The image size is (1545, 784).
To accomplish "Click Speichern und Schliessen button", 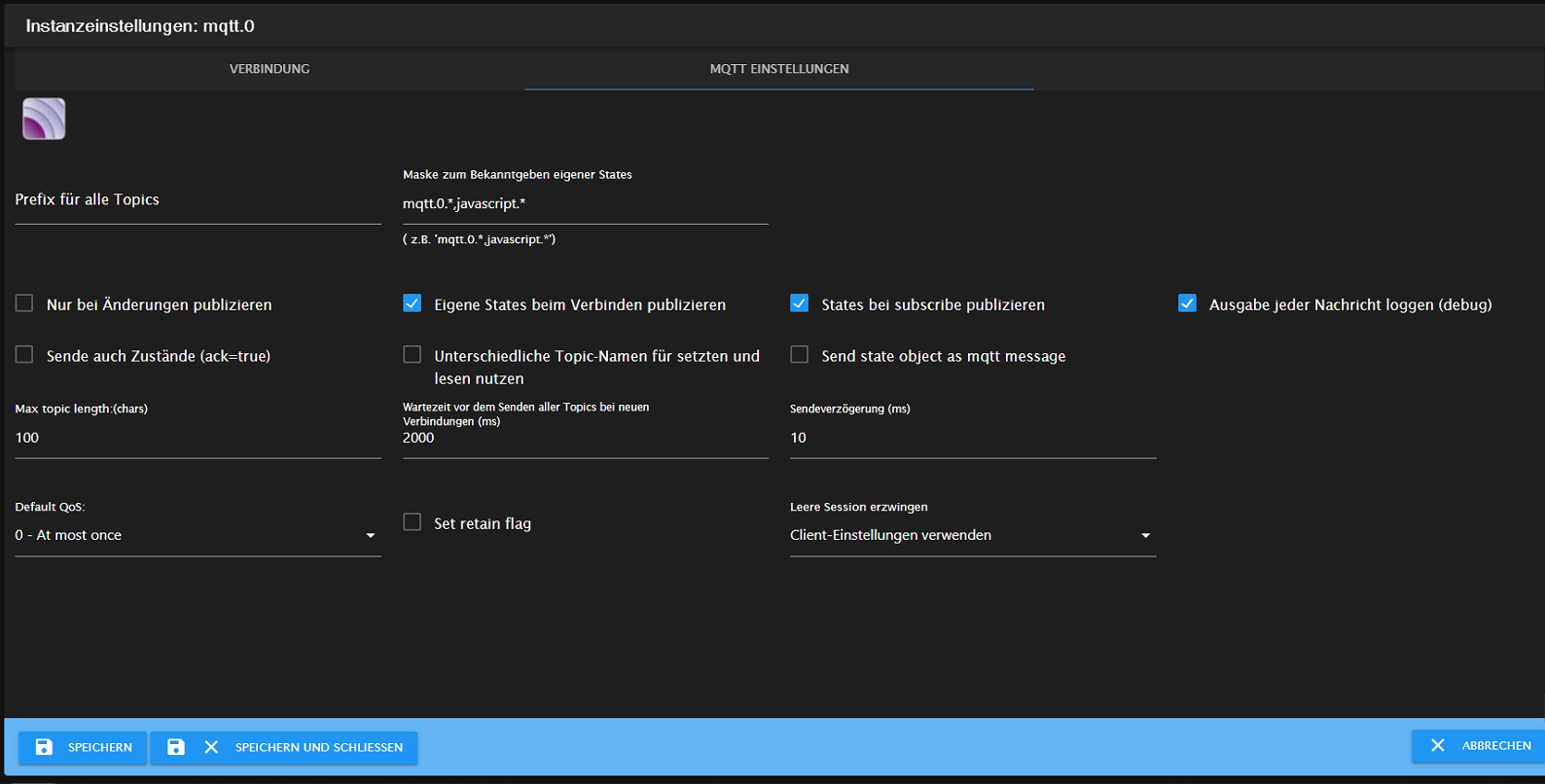I will pyautogui.click(x=284, y=747).
